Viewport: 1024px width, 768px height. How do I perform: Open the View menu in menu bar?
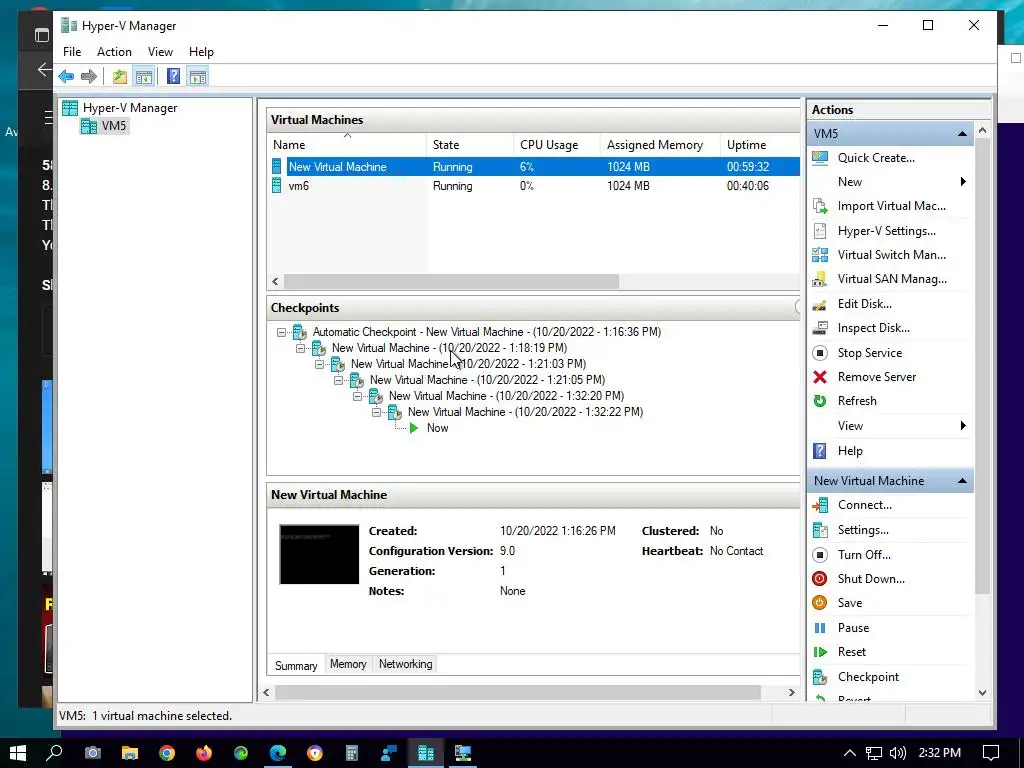pos(160,52)
